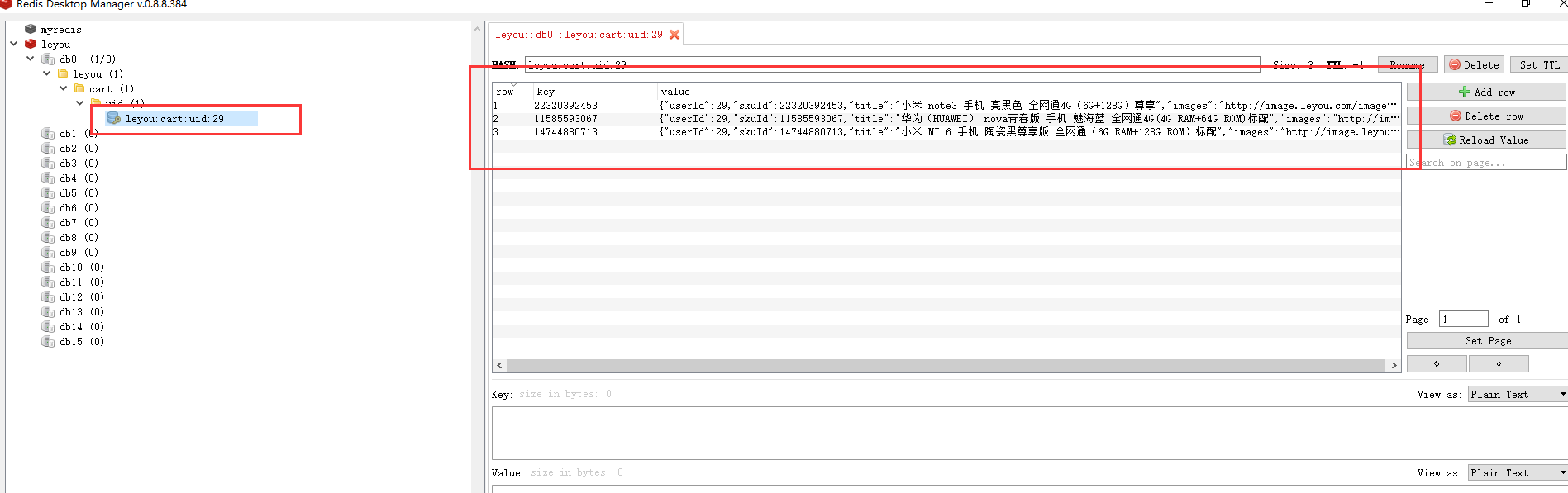Click the red leyou server icon

point(31,44)
